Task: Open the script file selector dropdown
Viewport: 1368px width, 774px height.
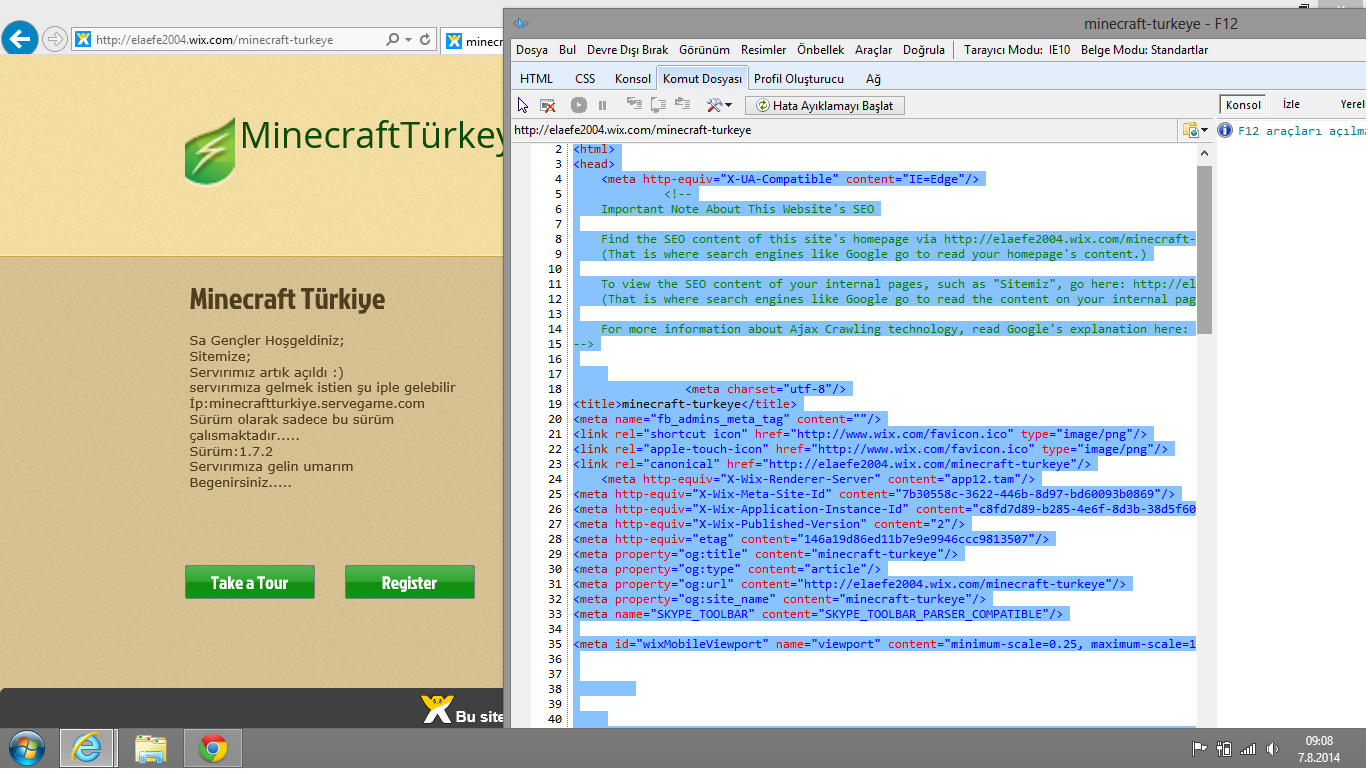Action: coord(1195,130)
